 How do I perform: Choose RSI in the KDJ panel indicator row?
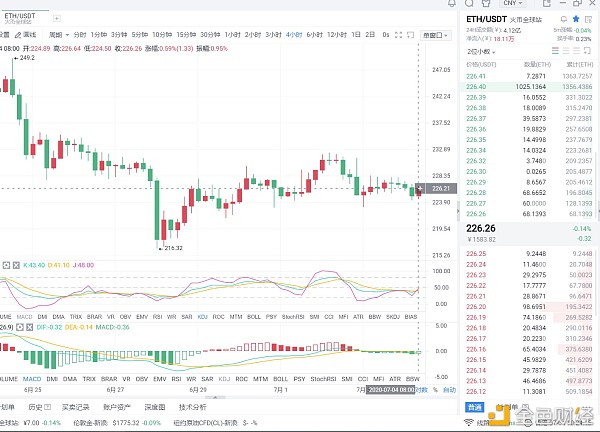tap(157, 317)
